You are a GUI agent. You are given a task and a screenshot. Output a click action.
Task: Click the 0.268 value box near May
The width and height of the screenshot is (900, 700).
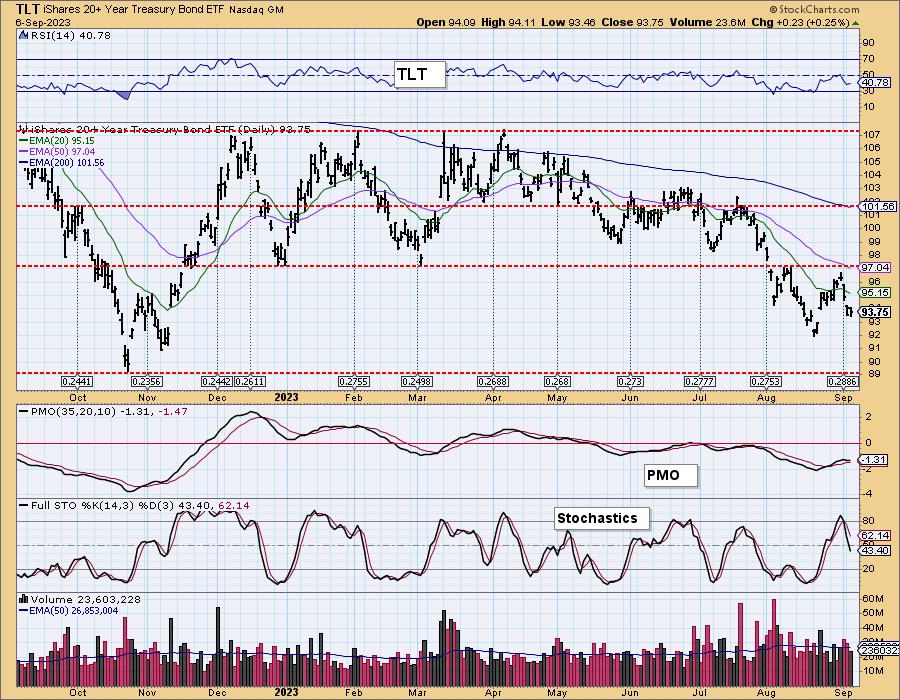click(x=557, y=382)
